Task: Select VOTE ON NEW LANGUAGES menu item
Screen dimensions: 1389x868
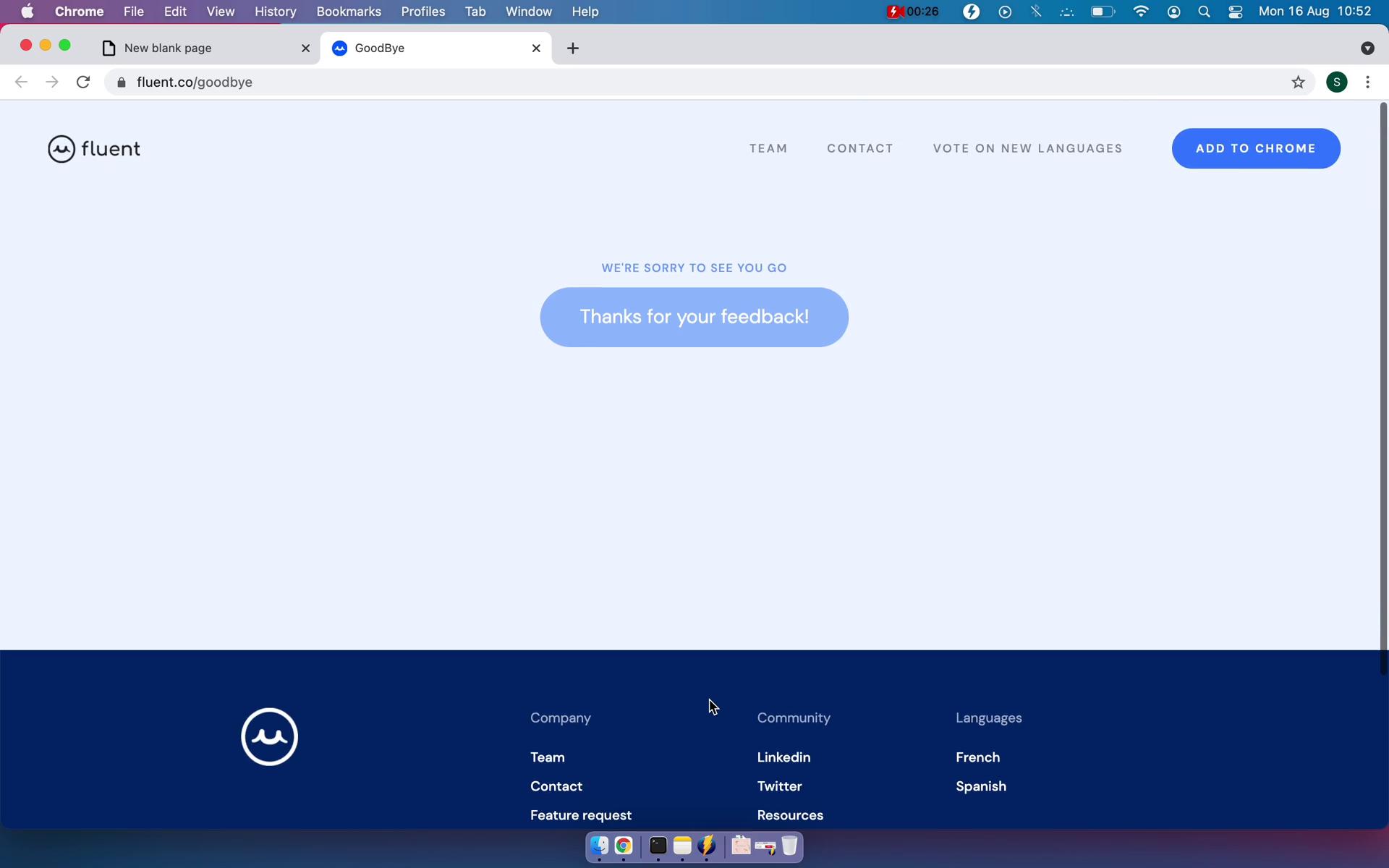Action: click(1028, 148)
